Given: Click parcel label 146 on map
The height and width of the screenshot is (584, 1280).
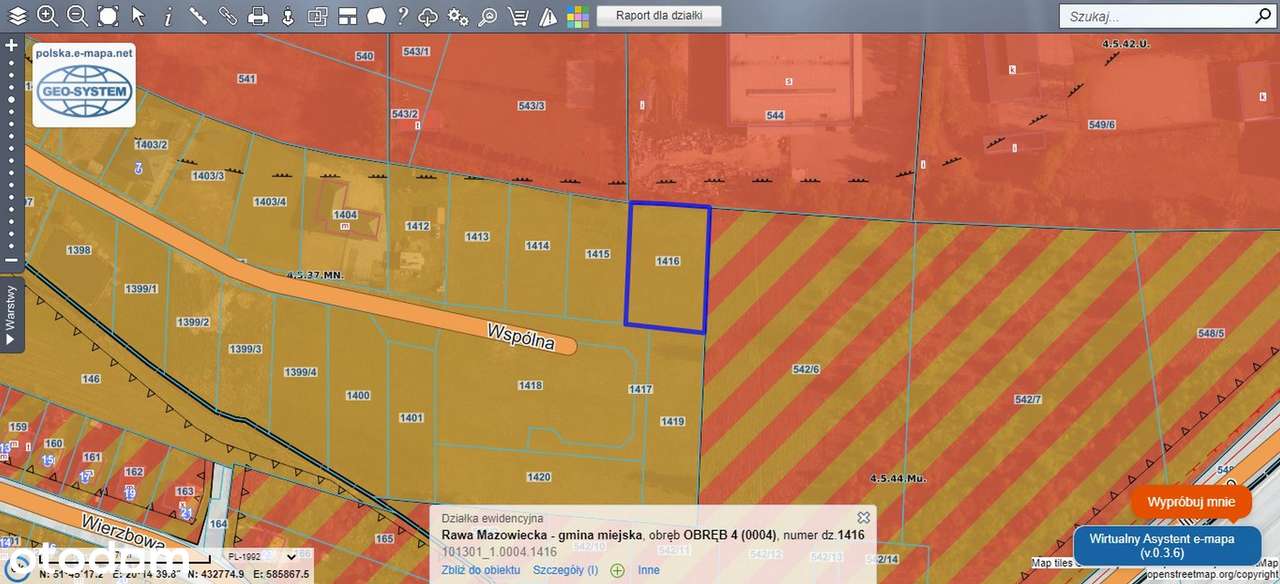Looking at the screenshot, I should [91, 378].
